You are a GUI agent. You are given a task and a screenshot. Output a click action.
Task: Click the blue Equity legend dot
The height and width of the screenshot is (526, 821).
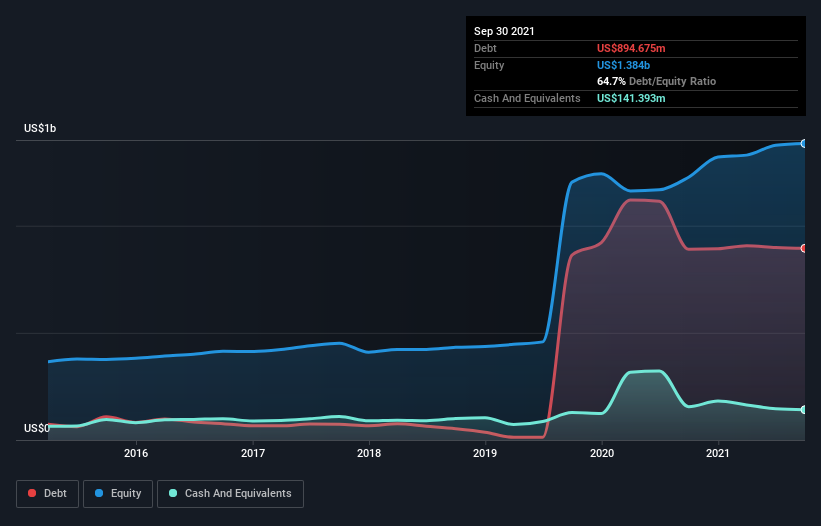[98, 493]
